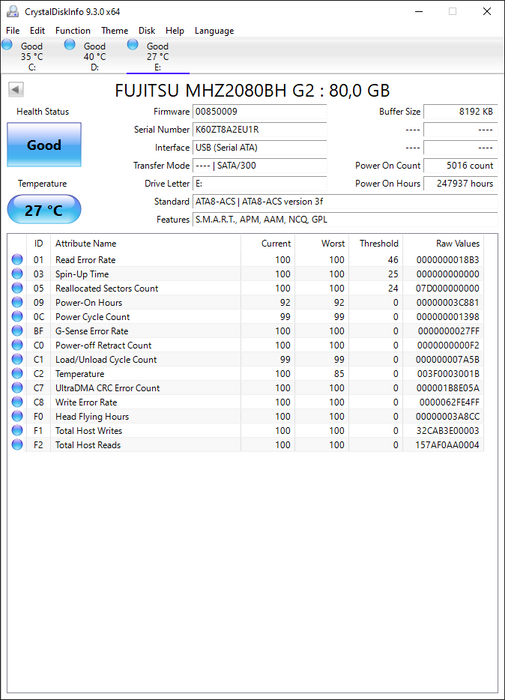Click the status orb for Read Error Rate
Screen dimensions: 505x700
(17, 259)
